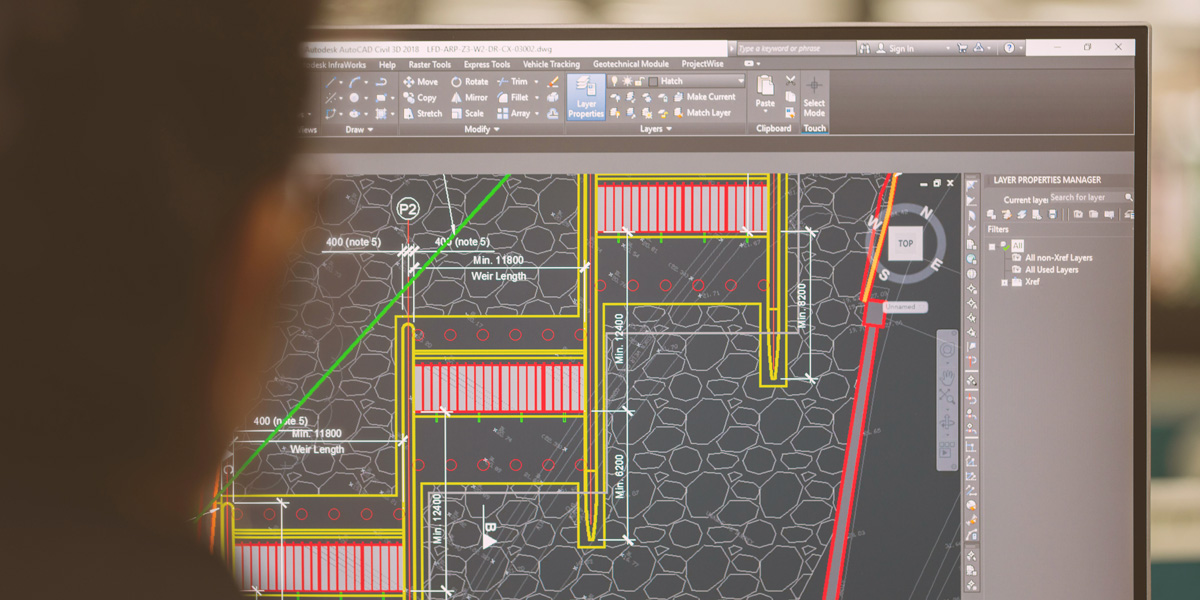Screen dimensions: 1200x600
Task: Open the Fillet dropdown arrow
Action: pos(536,98)
